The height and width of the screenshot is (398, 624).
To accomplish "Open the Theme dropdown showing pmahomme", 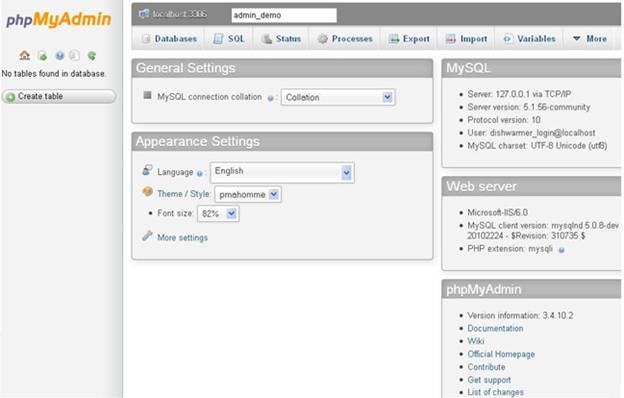I will [x=248, y=194].
